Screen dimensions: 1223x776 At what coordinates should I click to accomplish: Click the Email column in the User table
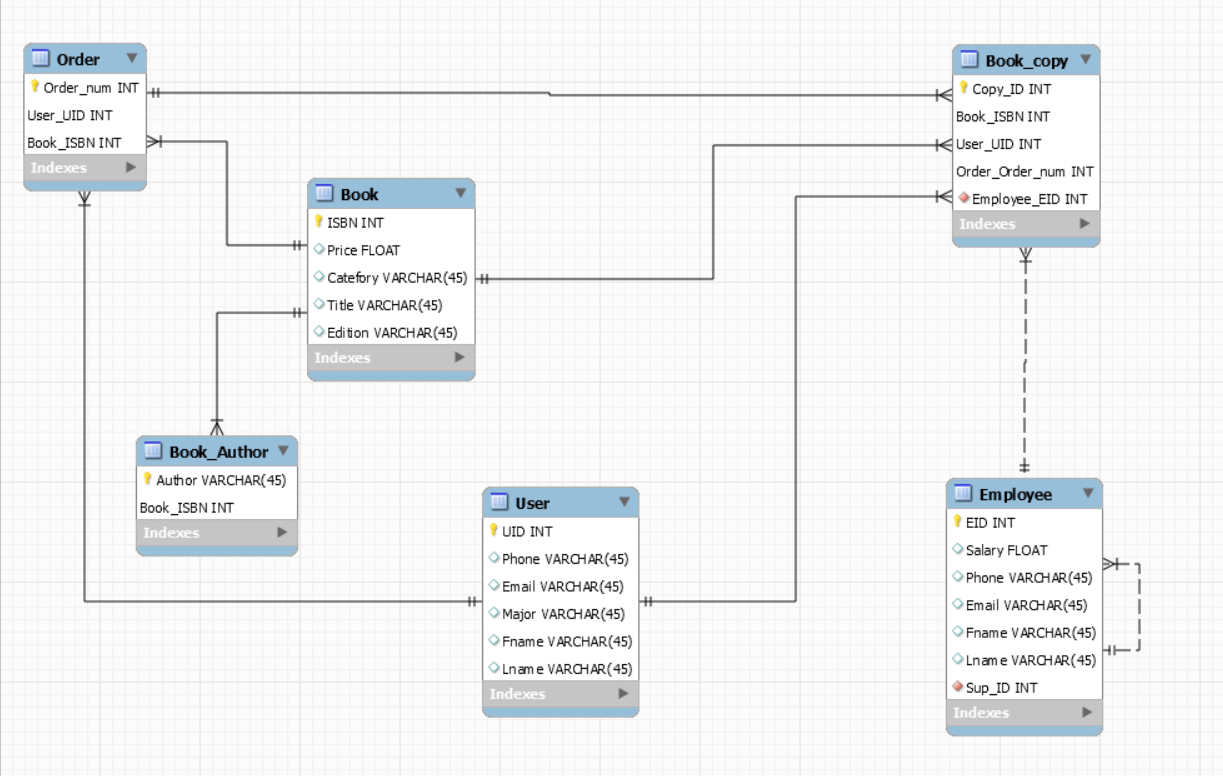pyautogui.click(x=560, y=586)
